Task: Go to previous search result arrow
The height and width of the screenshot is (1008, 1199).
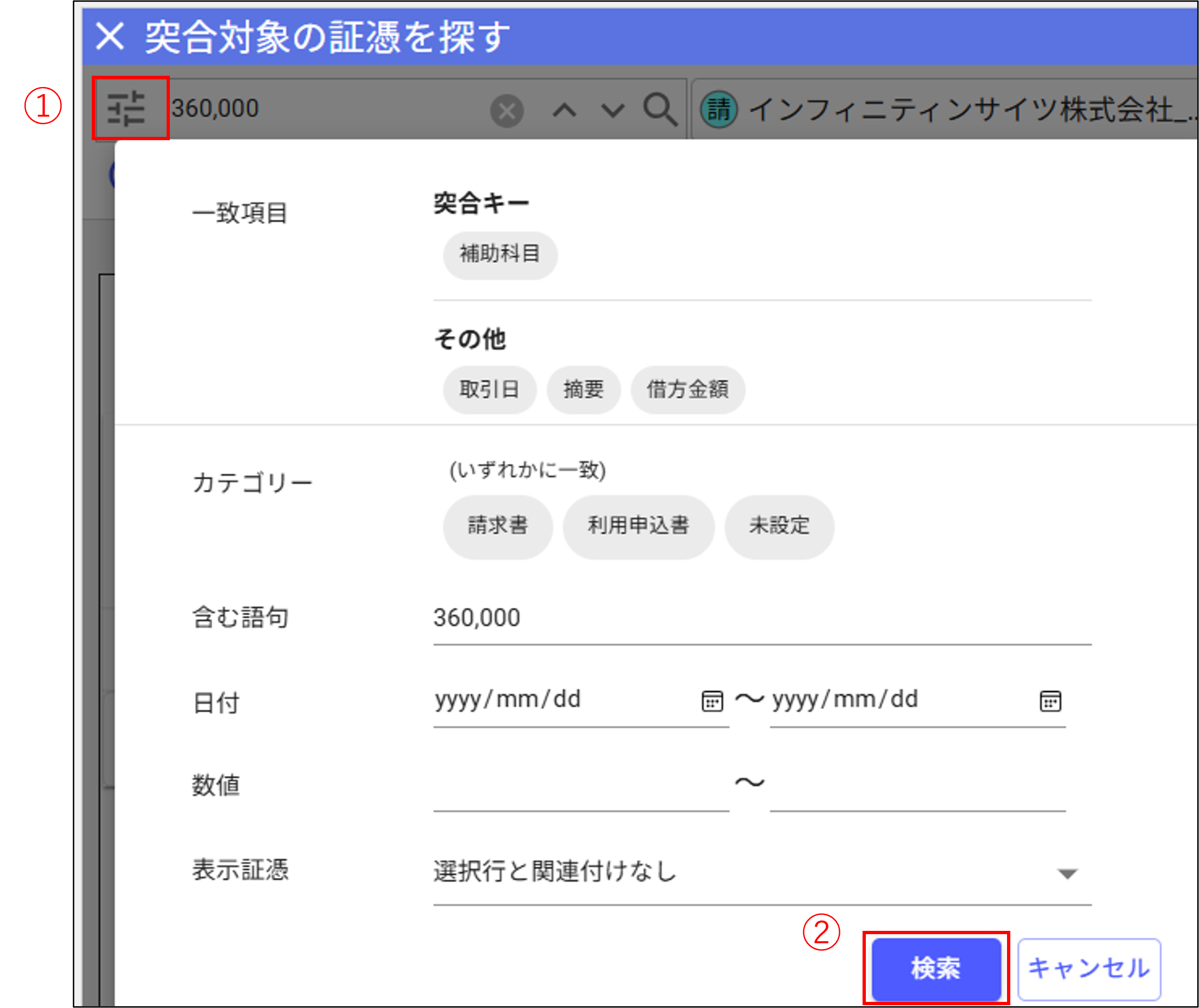Action: [x=564, y=110]
